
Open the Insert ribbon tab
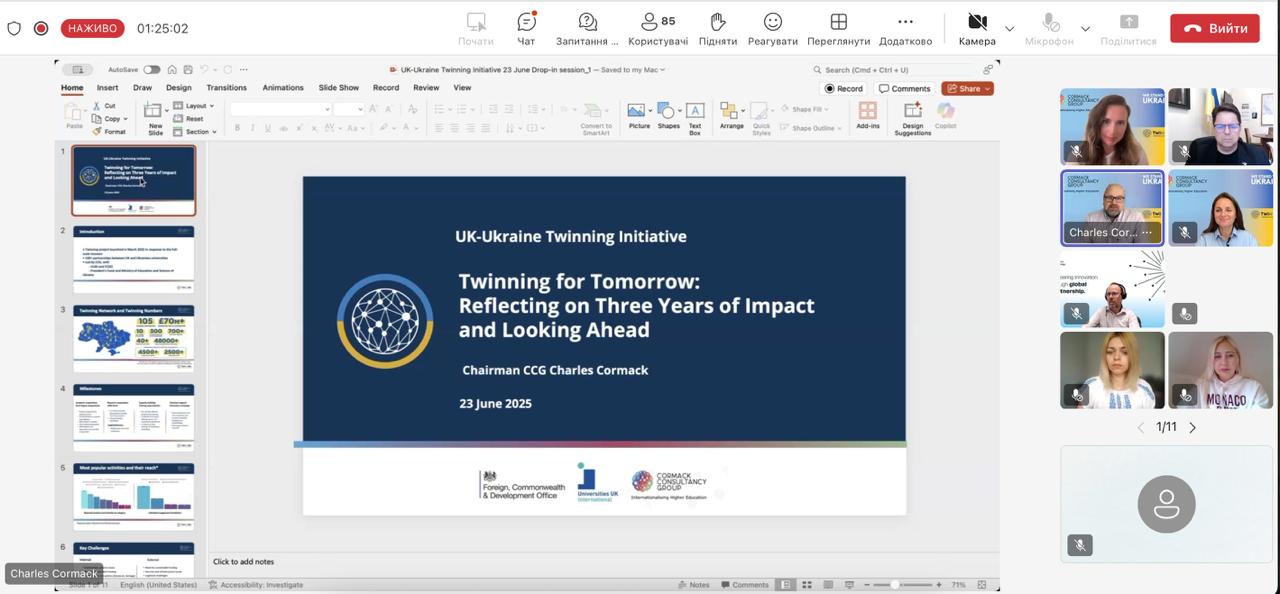[x=107, y=88]
